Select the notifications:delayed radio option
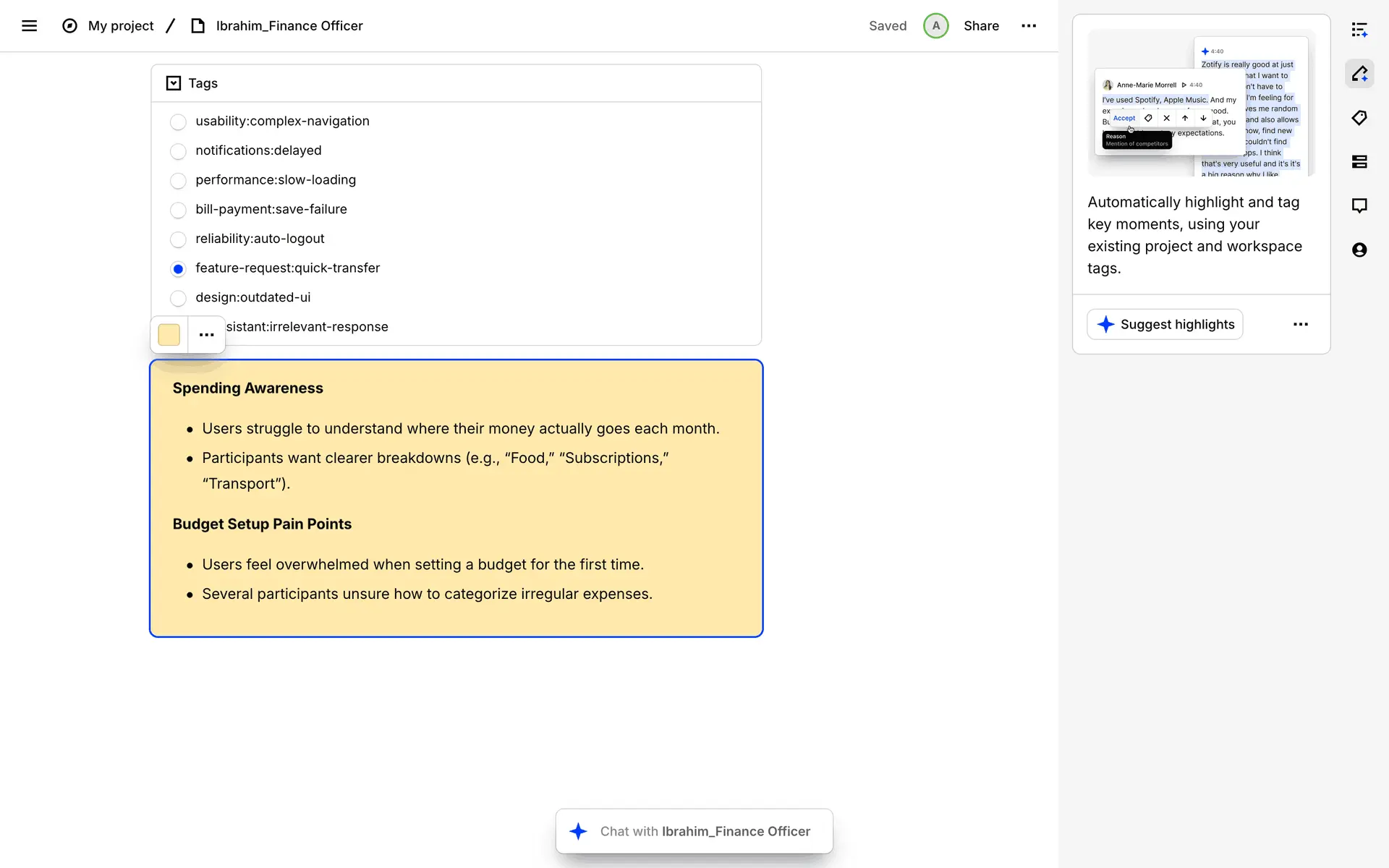The image size is (1389, 868). (x=178, y=151)
